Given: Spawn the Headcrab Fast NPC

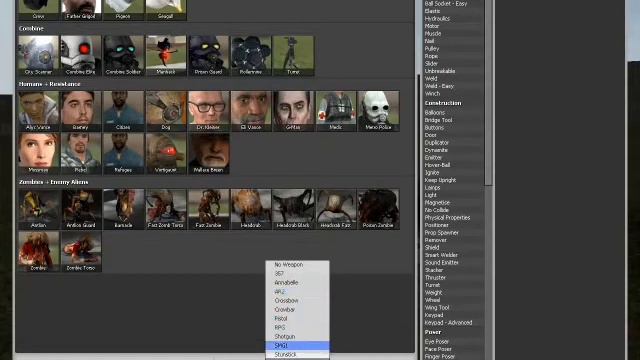Looking at the screenshot, I should coord(336,209).
